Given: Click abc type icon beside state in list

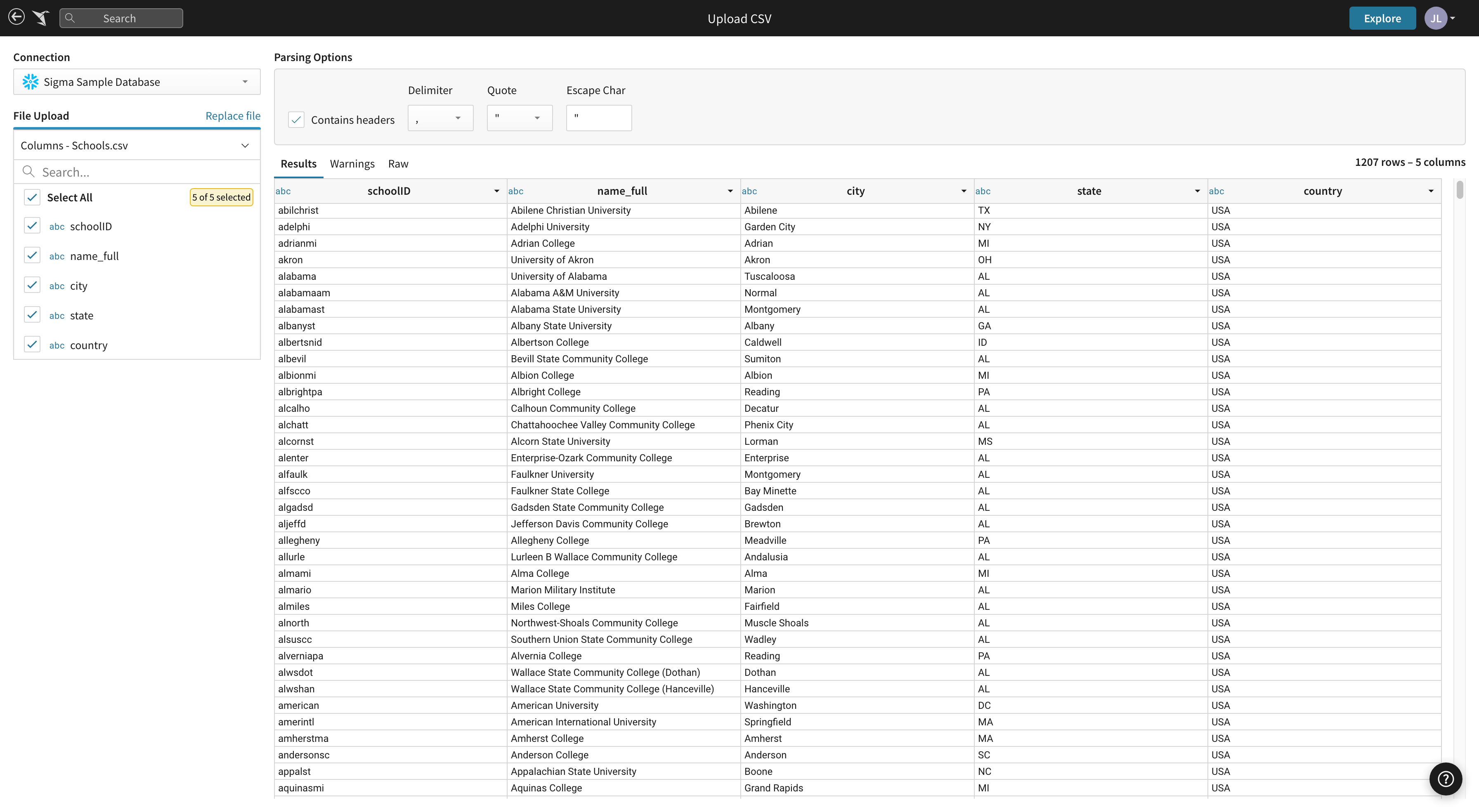Looking at the screenshot, I should coord(57,315).
